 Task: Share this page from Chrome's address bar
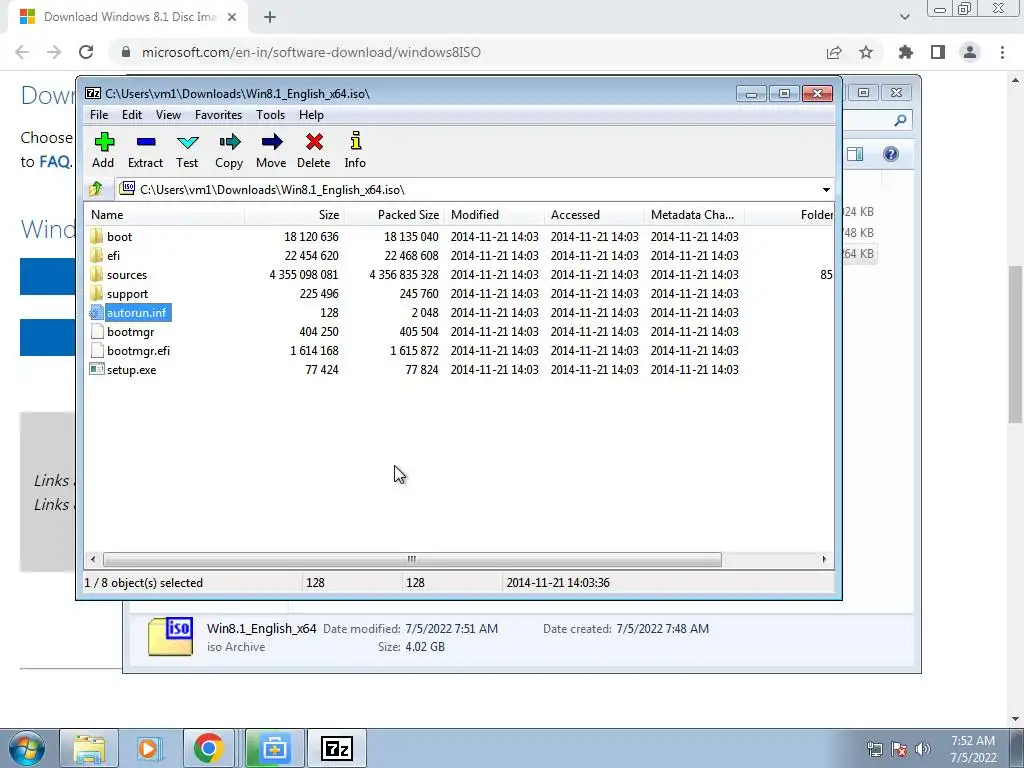pyautogui.click(x=834, y=52)
